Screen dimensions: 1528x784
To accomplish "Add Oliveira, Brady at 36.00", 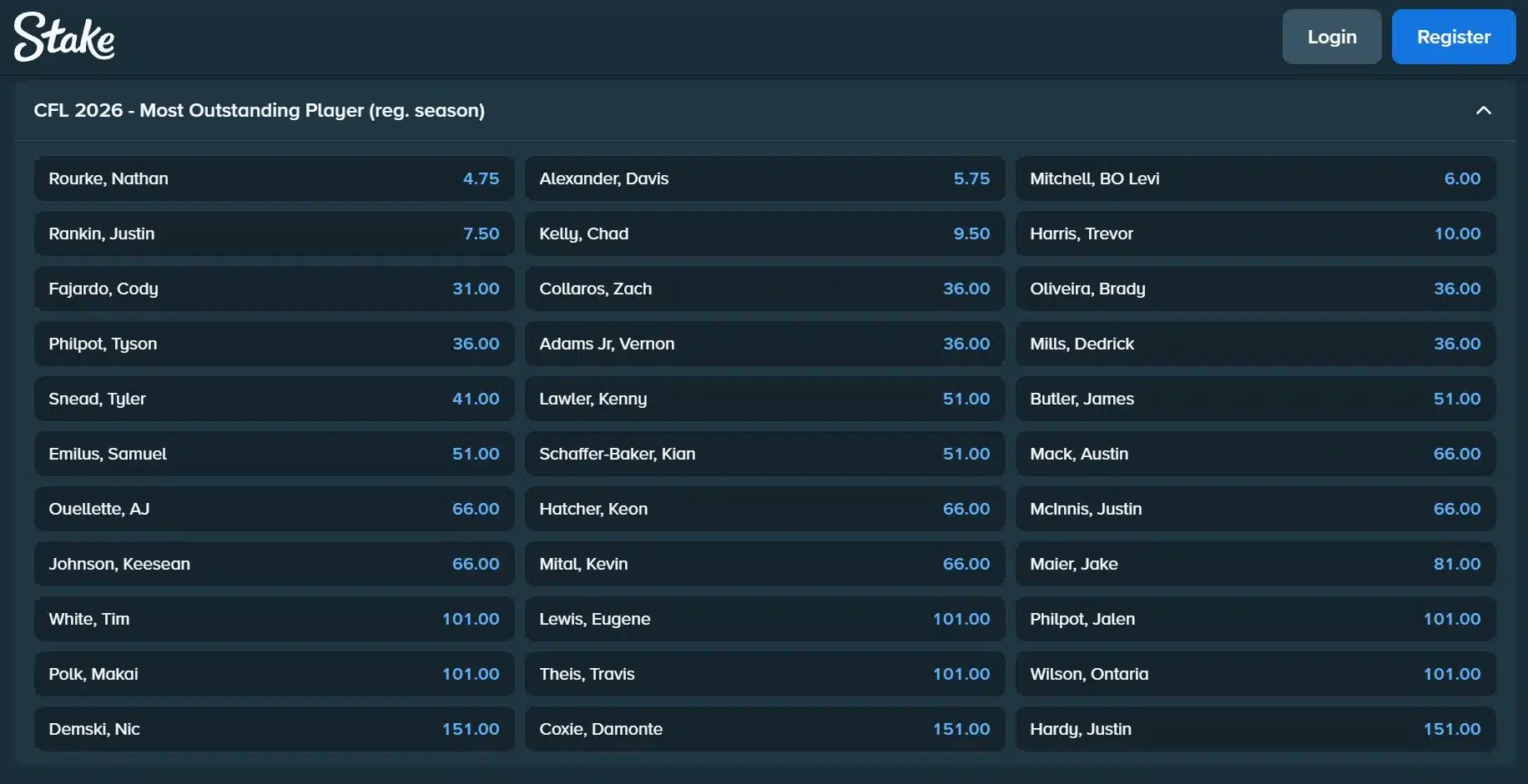I will [1255, 289].
